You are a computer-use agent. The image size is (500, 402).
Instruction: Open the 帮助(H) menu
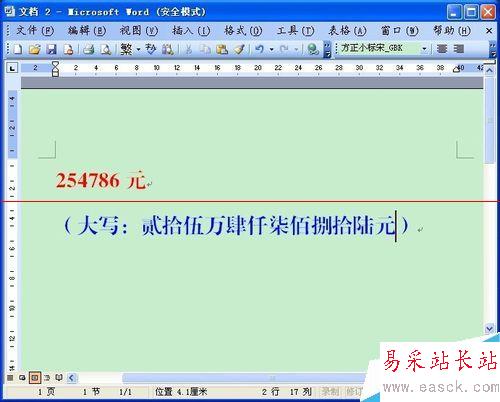[452, 31]
